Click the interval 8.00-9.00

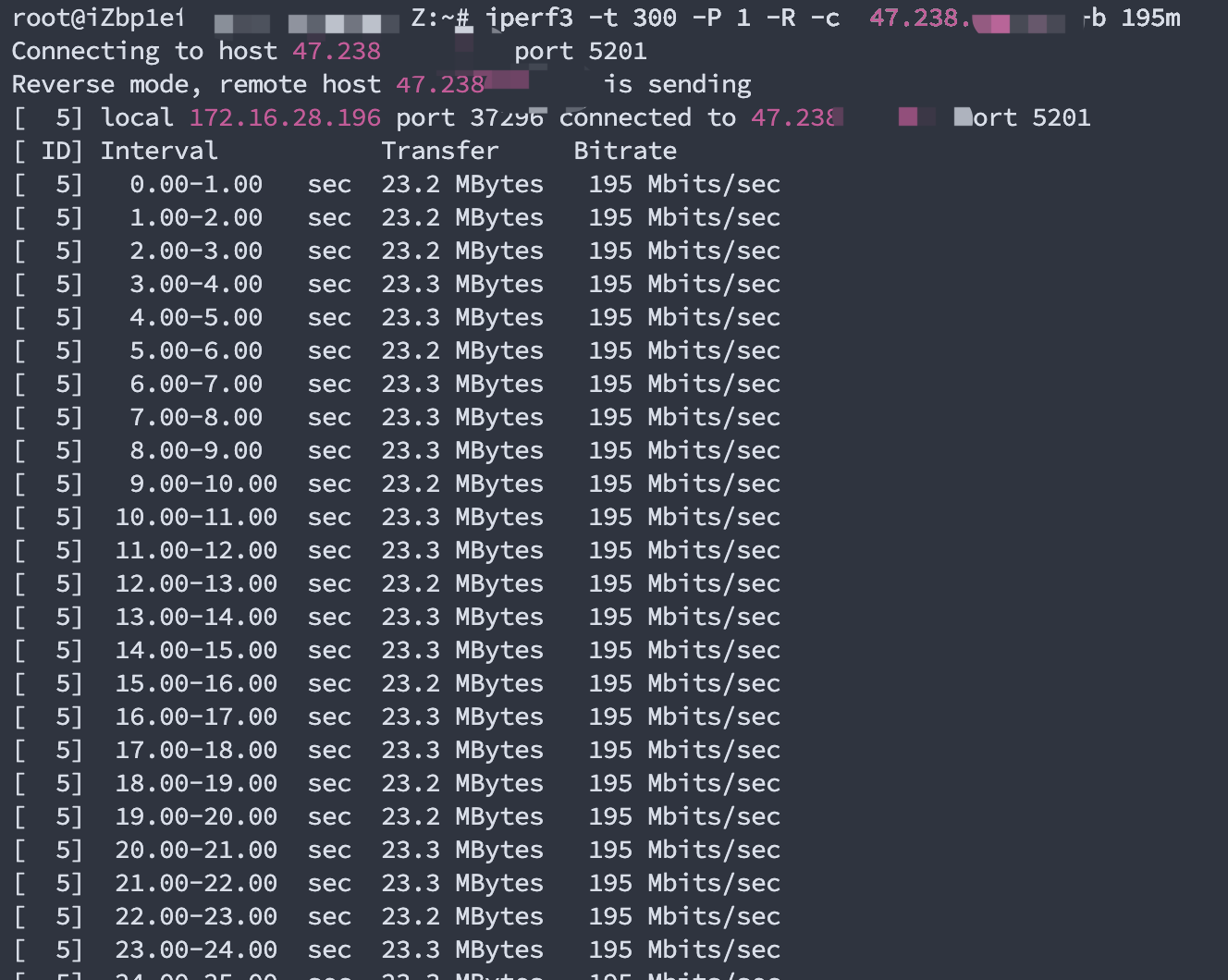click(x=196, y=450)
